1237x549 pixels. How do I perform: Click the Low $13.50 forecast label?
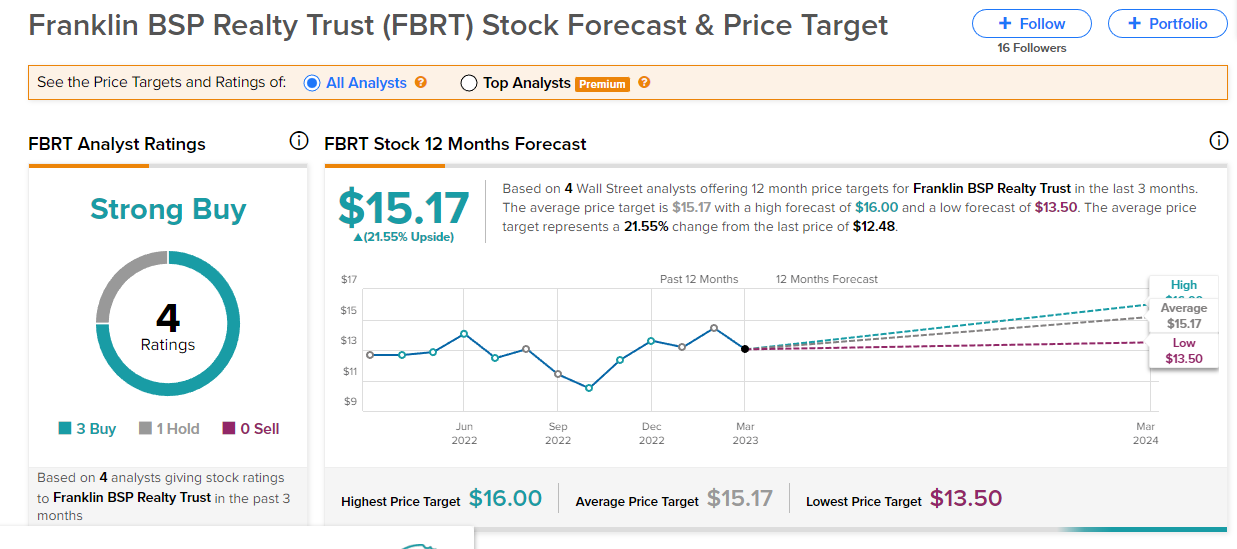pos(1183,352)
